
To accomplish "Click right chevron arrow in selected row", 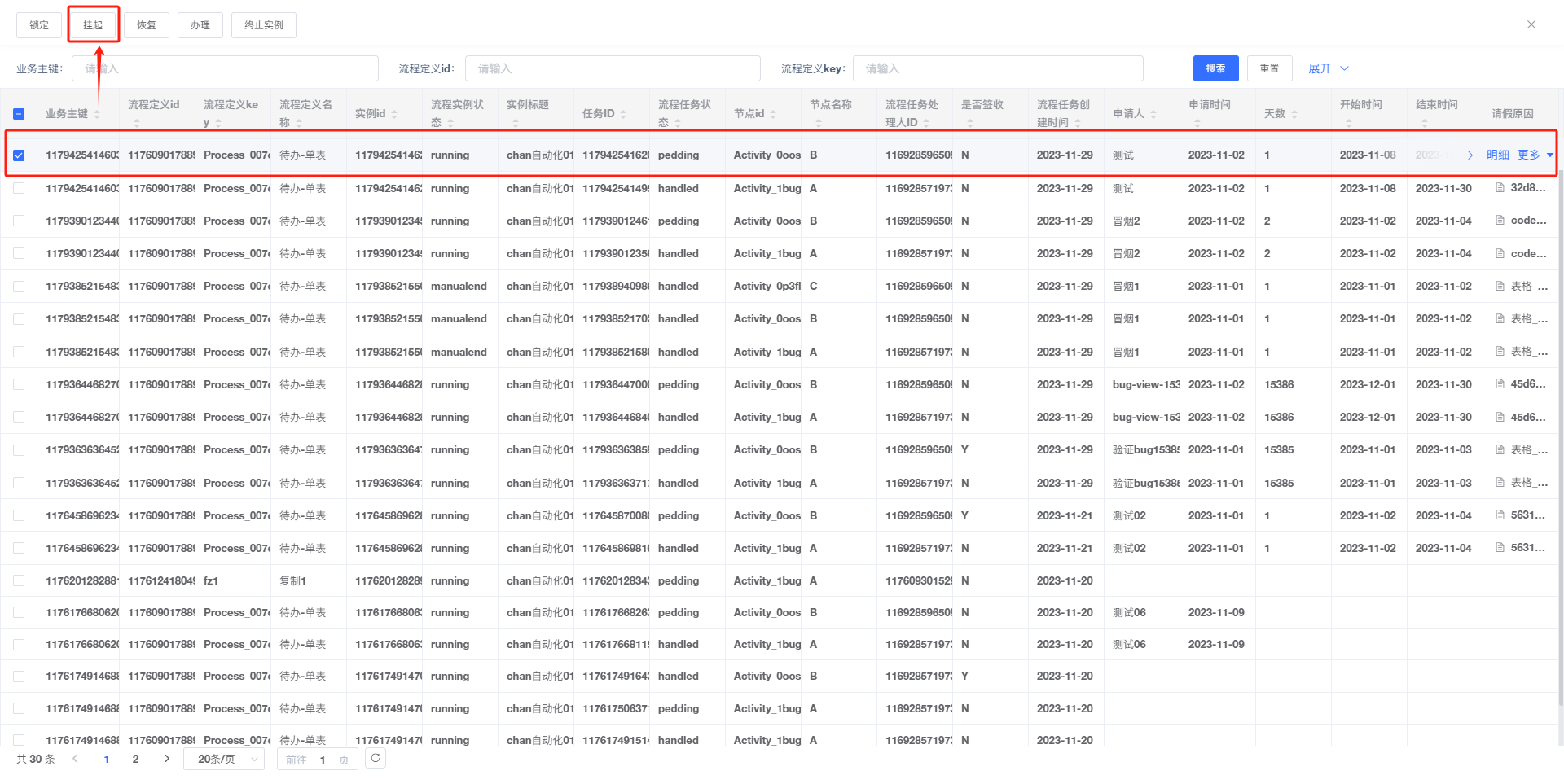I will click(x=1470, y=155).
